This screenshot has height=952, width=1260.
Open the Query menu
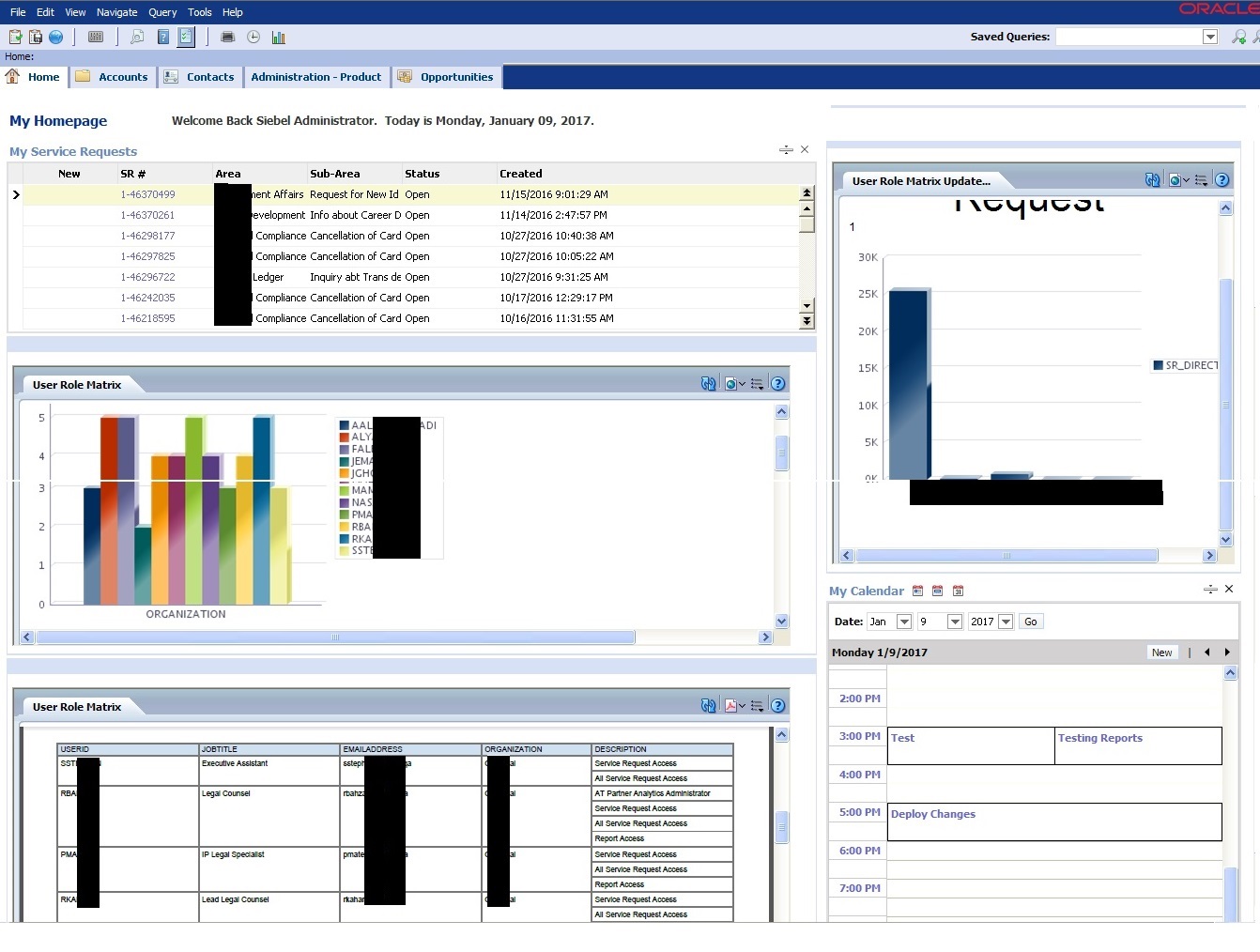[162, 12]
